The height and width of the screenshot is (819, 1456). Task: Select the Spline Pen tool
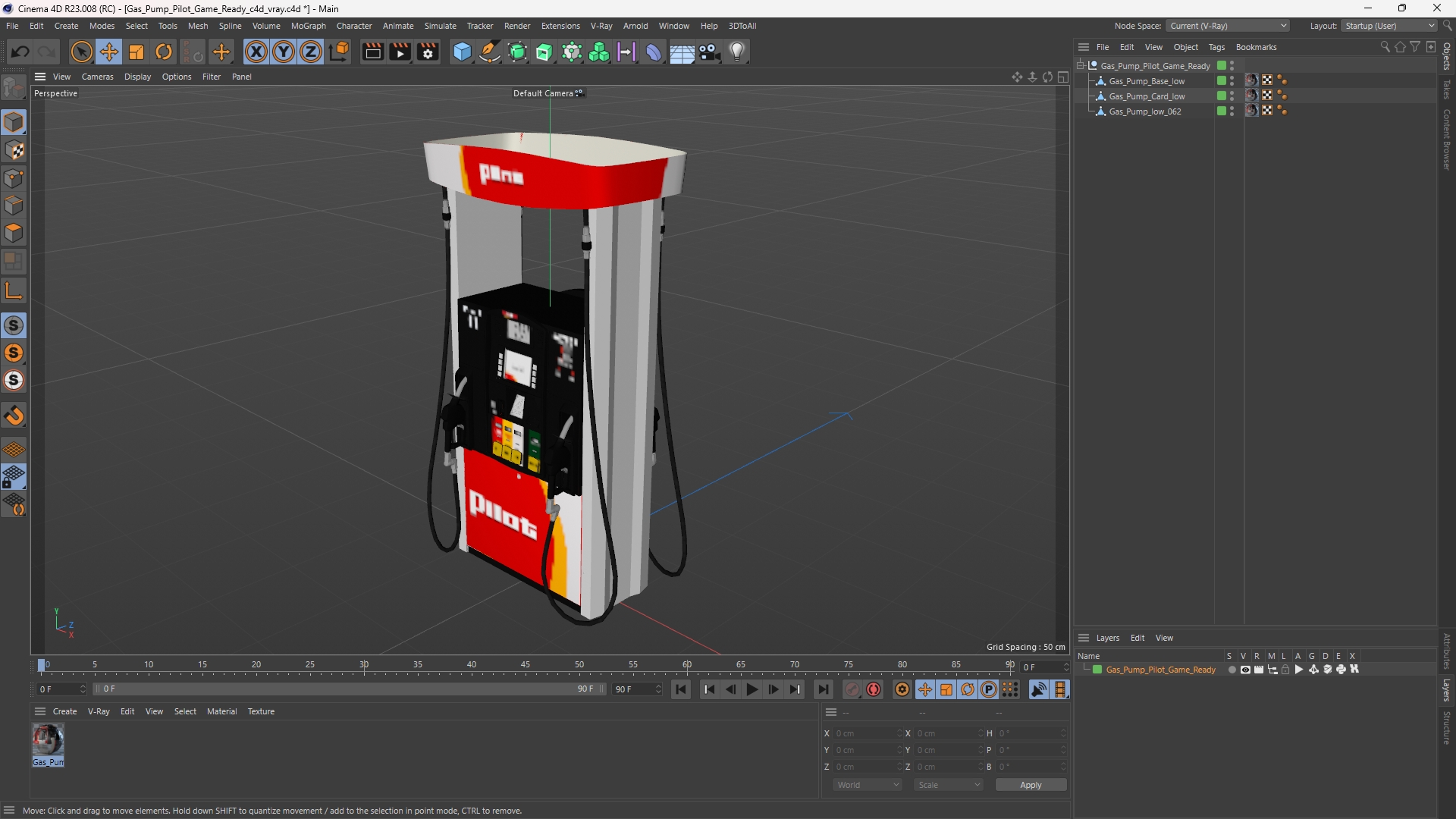coord(490,52)
